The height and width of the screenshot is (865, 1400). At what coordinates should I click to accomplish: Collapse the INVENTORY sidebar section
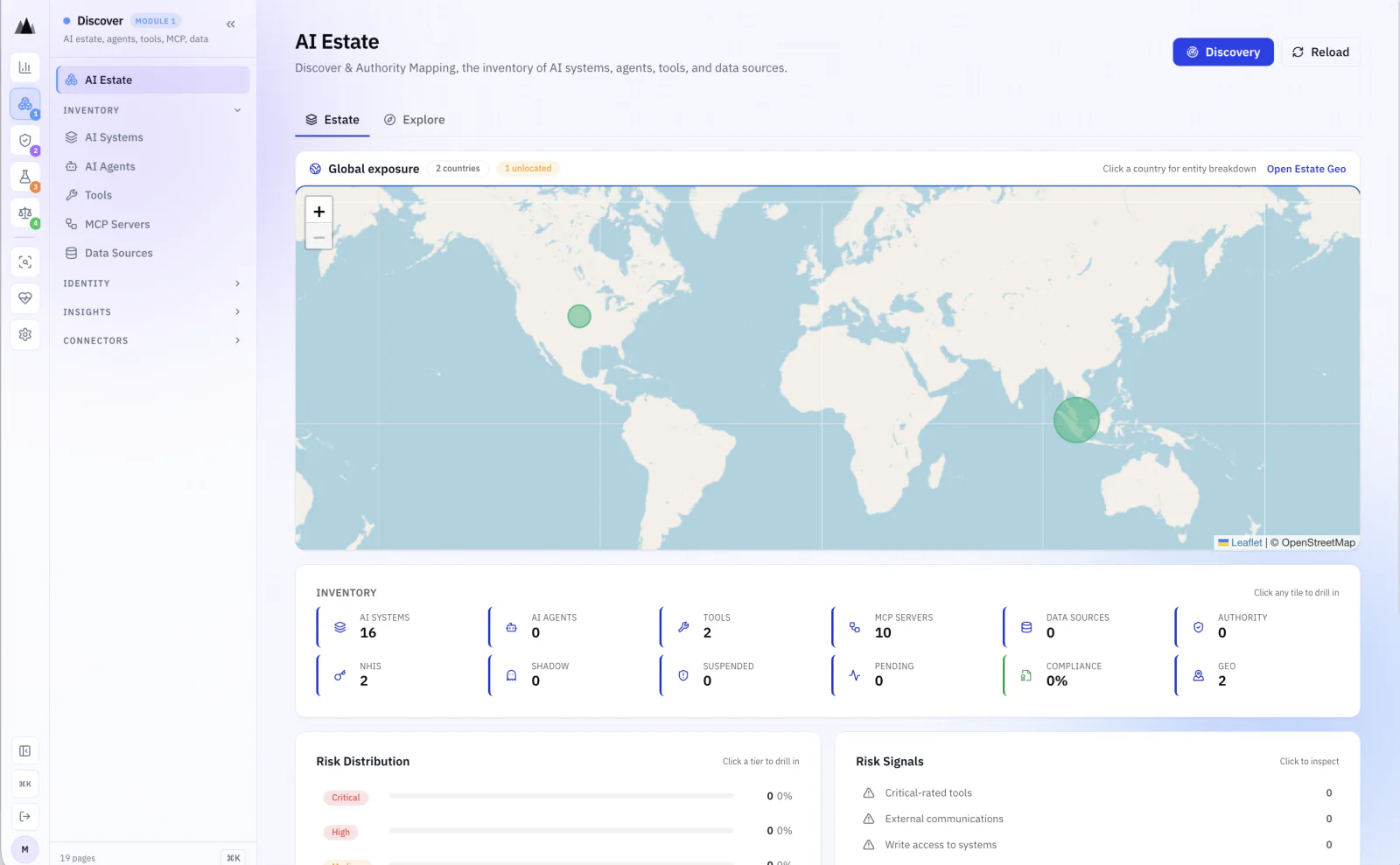point(152,110)
